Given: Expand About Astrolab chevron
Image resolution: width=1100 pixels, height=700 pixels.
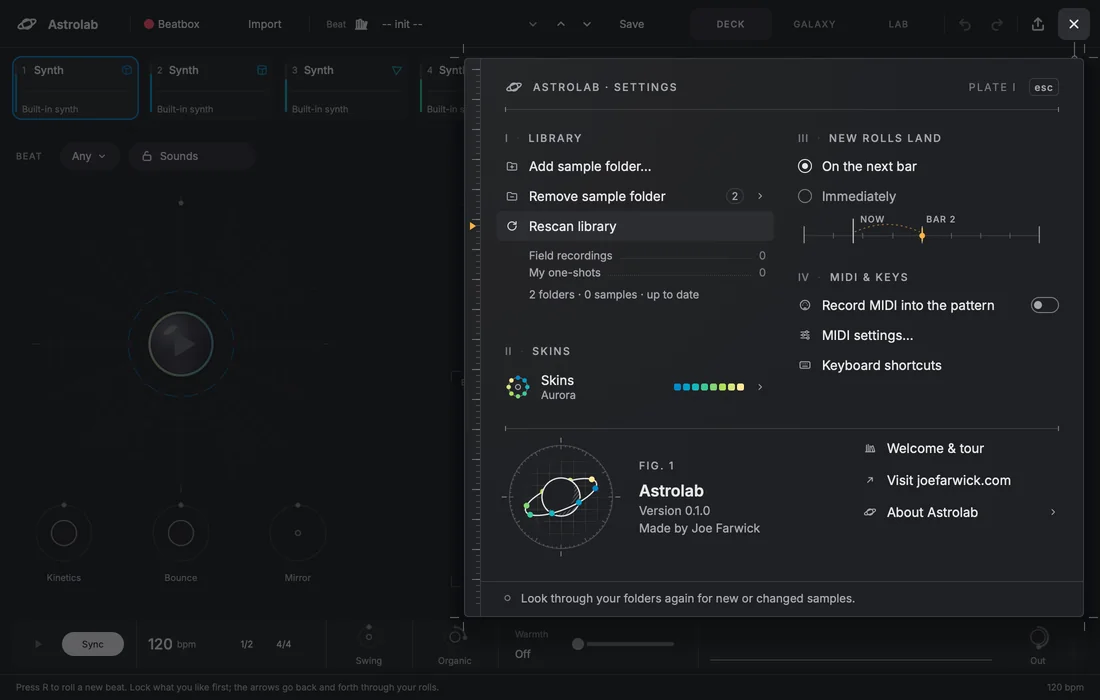Looking at the screenshot, I should tap(1052, 512).
